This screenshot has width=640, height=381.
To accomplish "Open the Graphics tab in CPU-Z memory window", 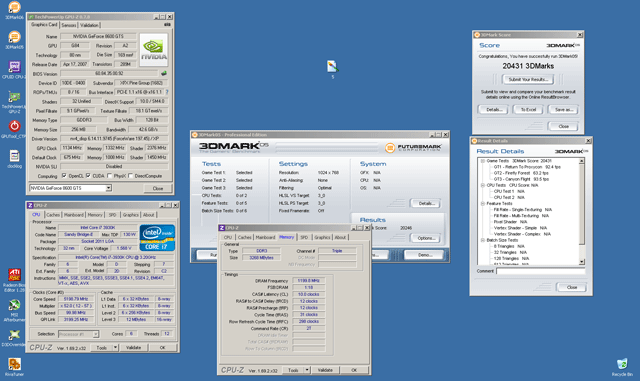I will 322,237.
